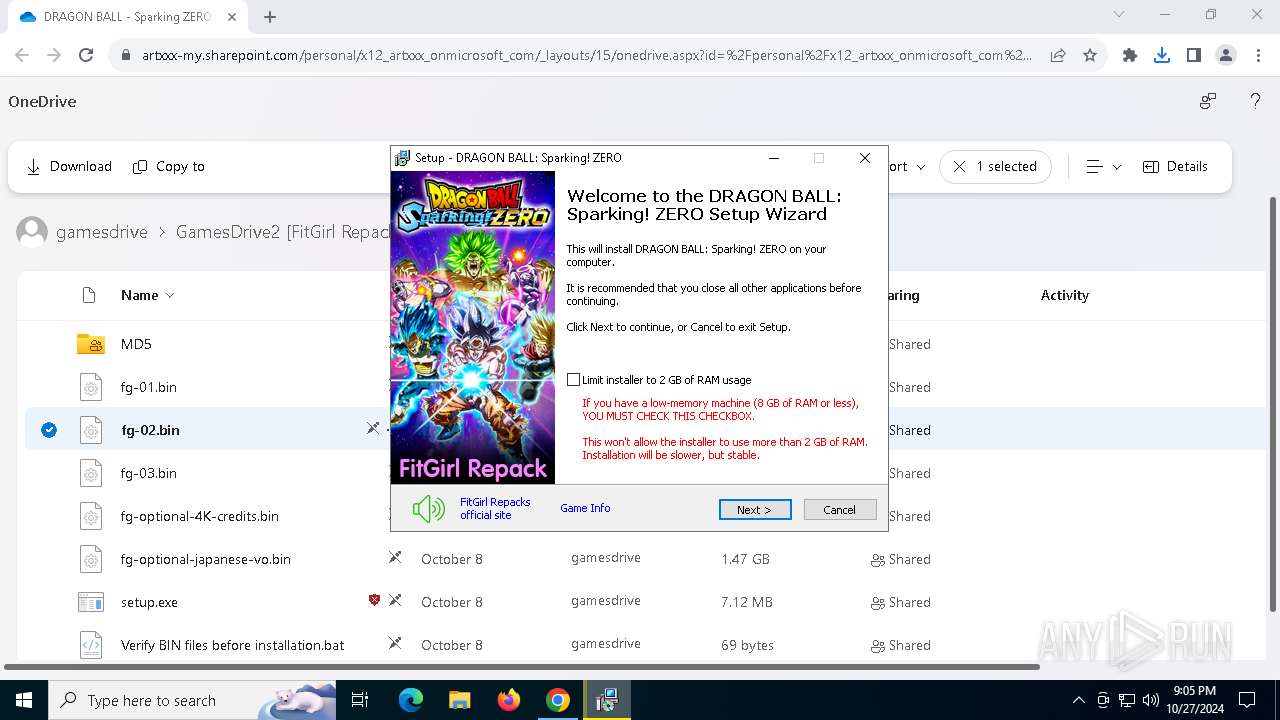Open Chrome three-dot menu
1280x720 pixels.
(1257, 55)
